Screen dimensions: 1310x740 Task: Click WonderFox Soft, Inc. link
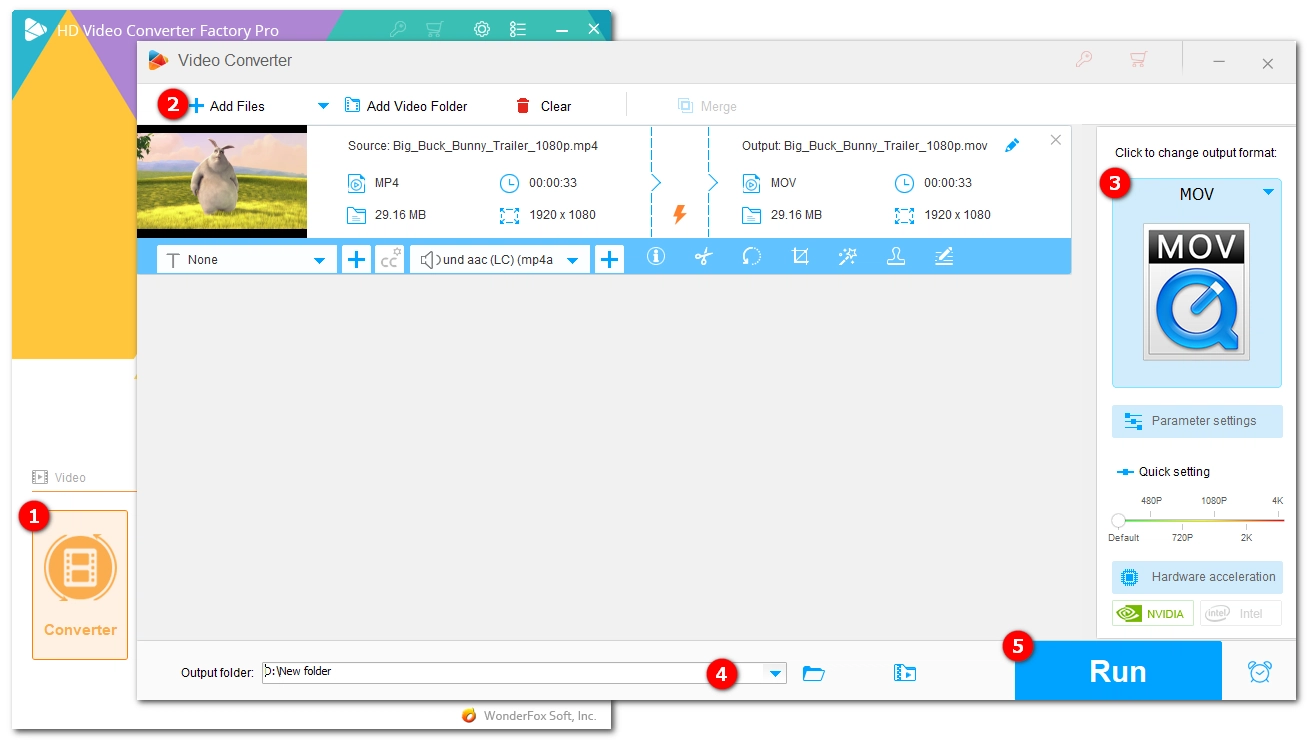point(539,716)
